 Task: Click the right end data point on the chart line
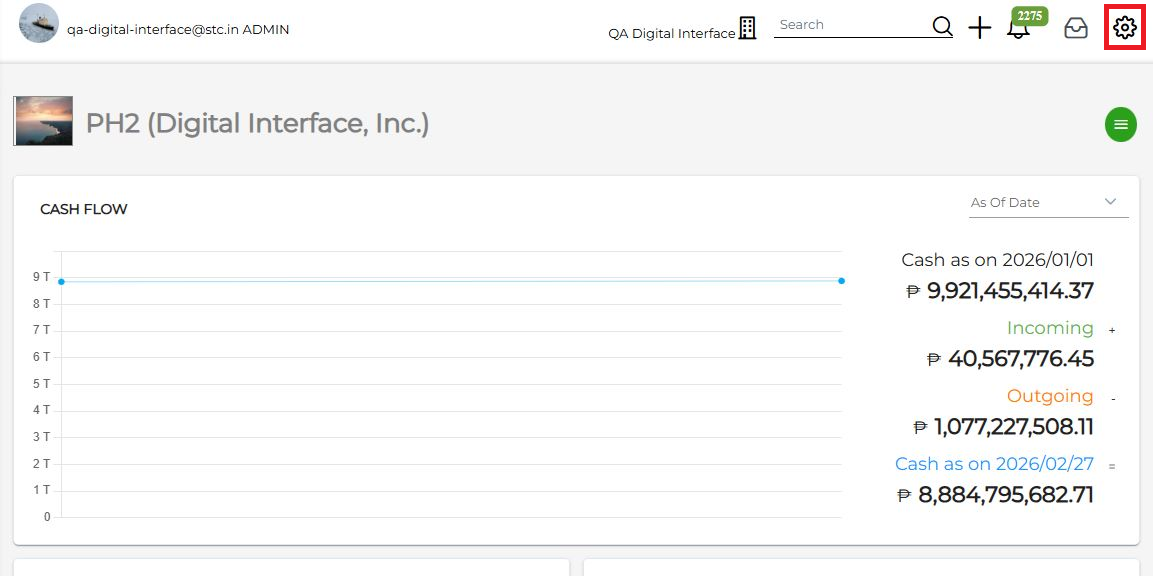click(841, 281)
